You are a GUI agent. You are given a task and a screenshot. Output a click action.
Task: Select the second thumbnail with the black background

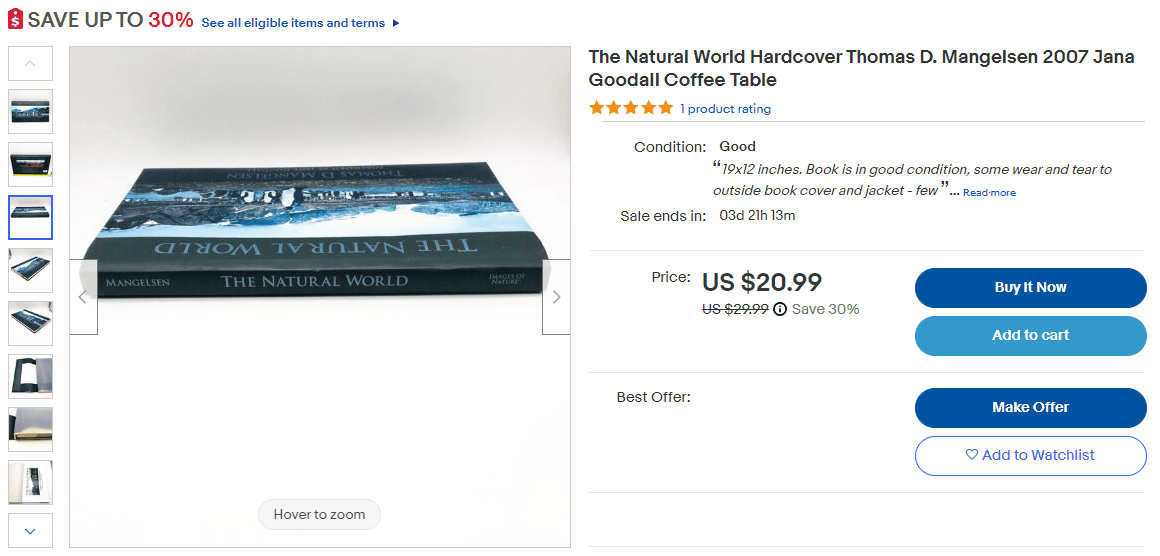click(30, 164)
